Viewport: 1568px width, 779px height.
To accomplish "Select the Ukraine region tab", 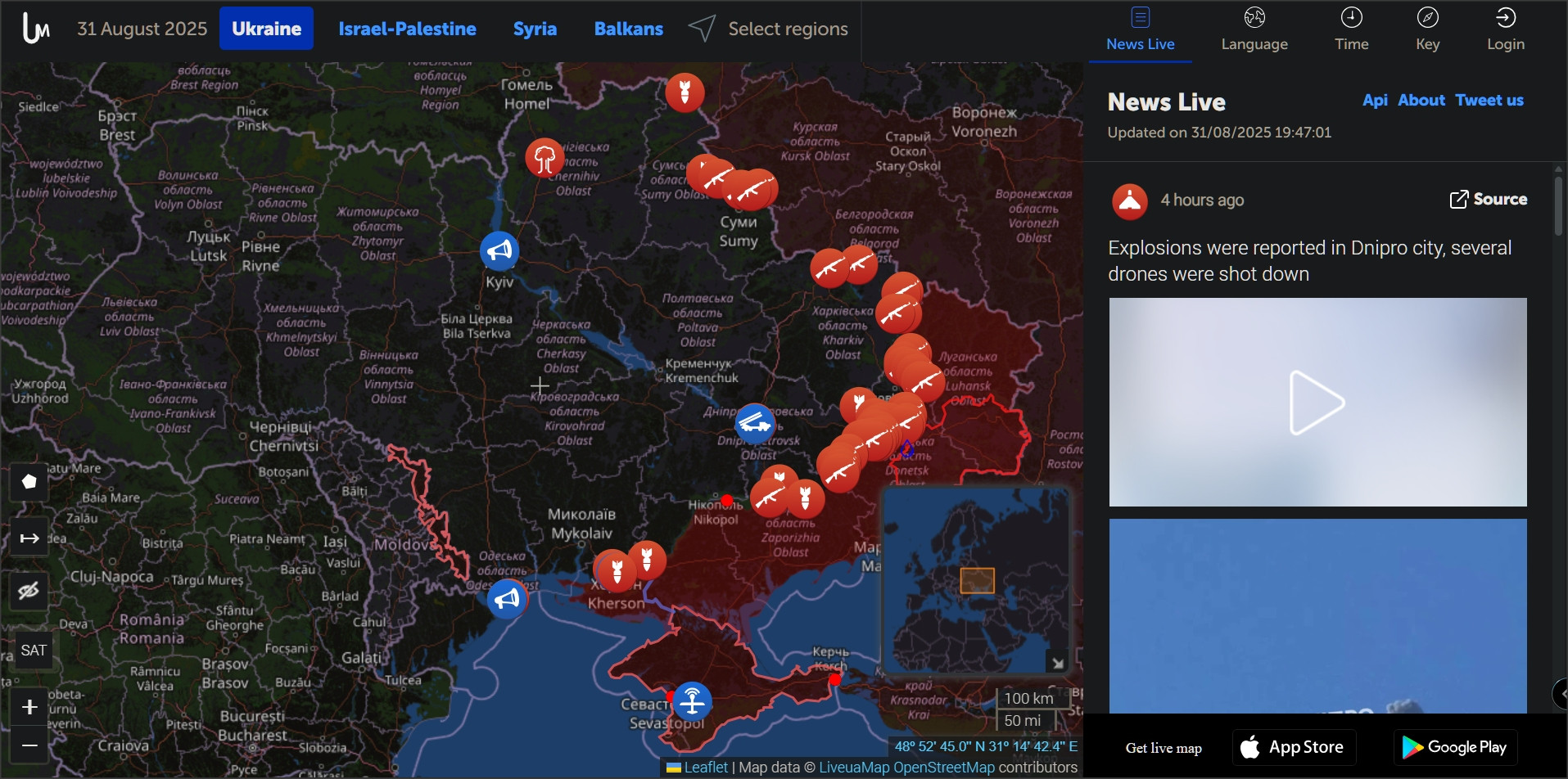I will 266,29.
